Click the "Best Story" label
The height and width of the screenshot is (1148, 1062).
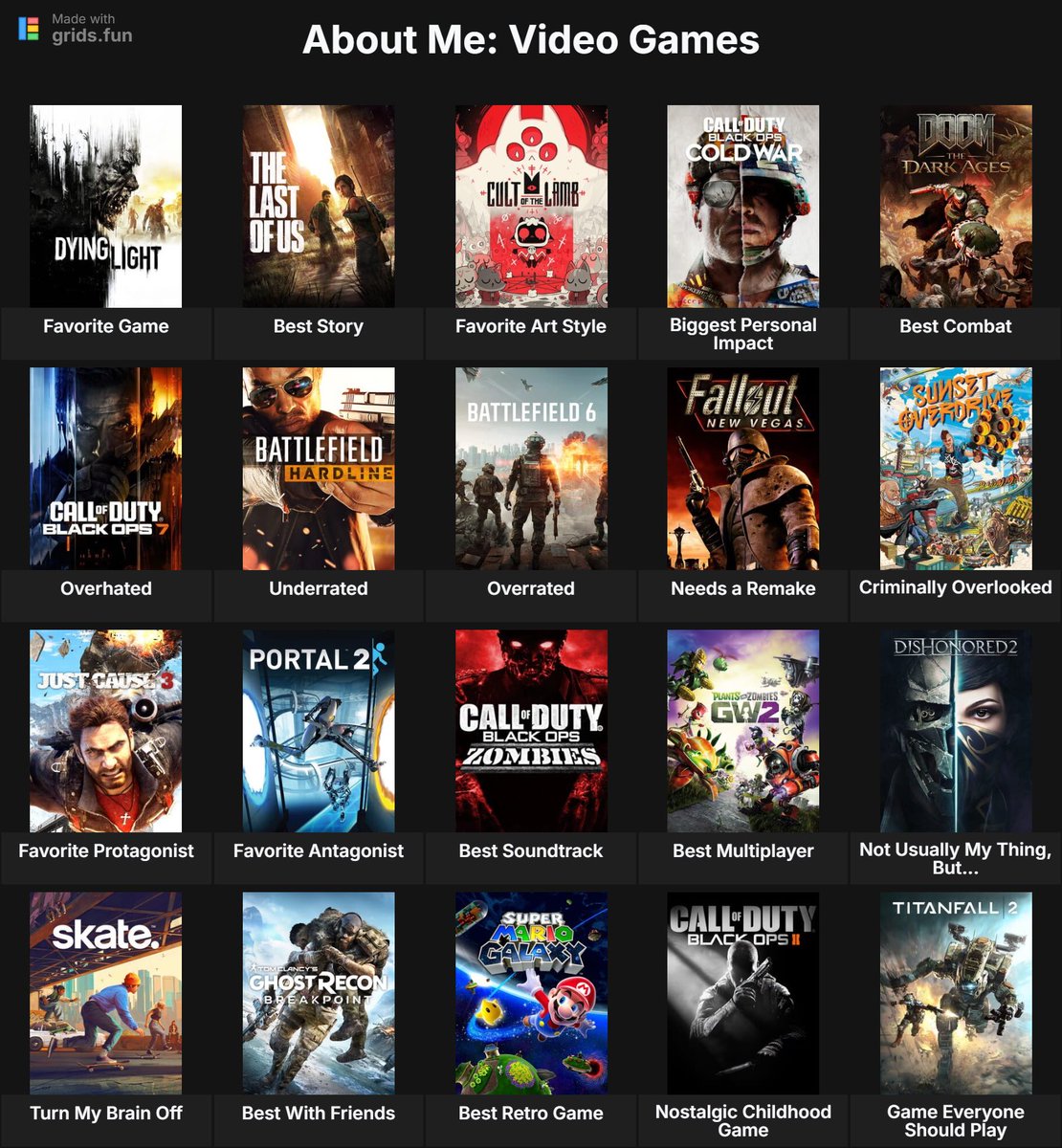click(x=319, y=326)
